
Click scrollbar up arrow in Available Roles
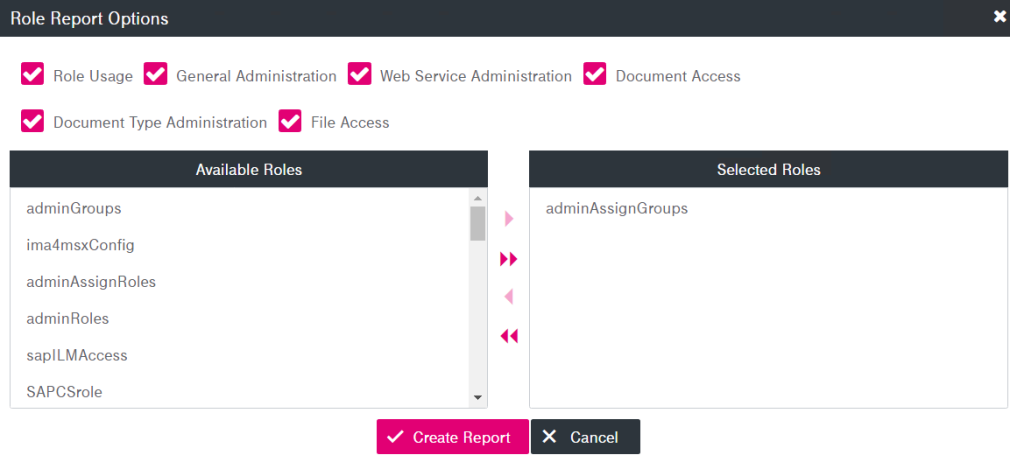[478, 198]
